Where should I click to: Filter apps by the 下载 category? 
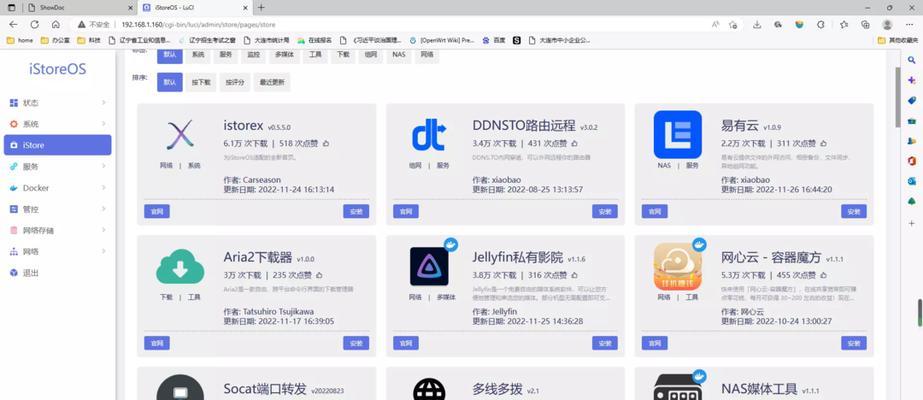(x=343, y=55)
